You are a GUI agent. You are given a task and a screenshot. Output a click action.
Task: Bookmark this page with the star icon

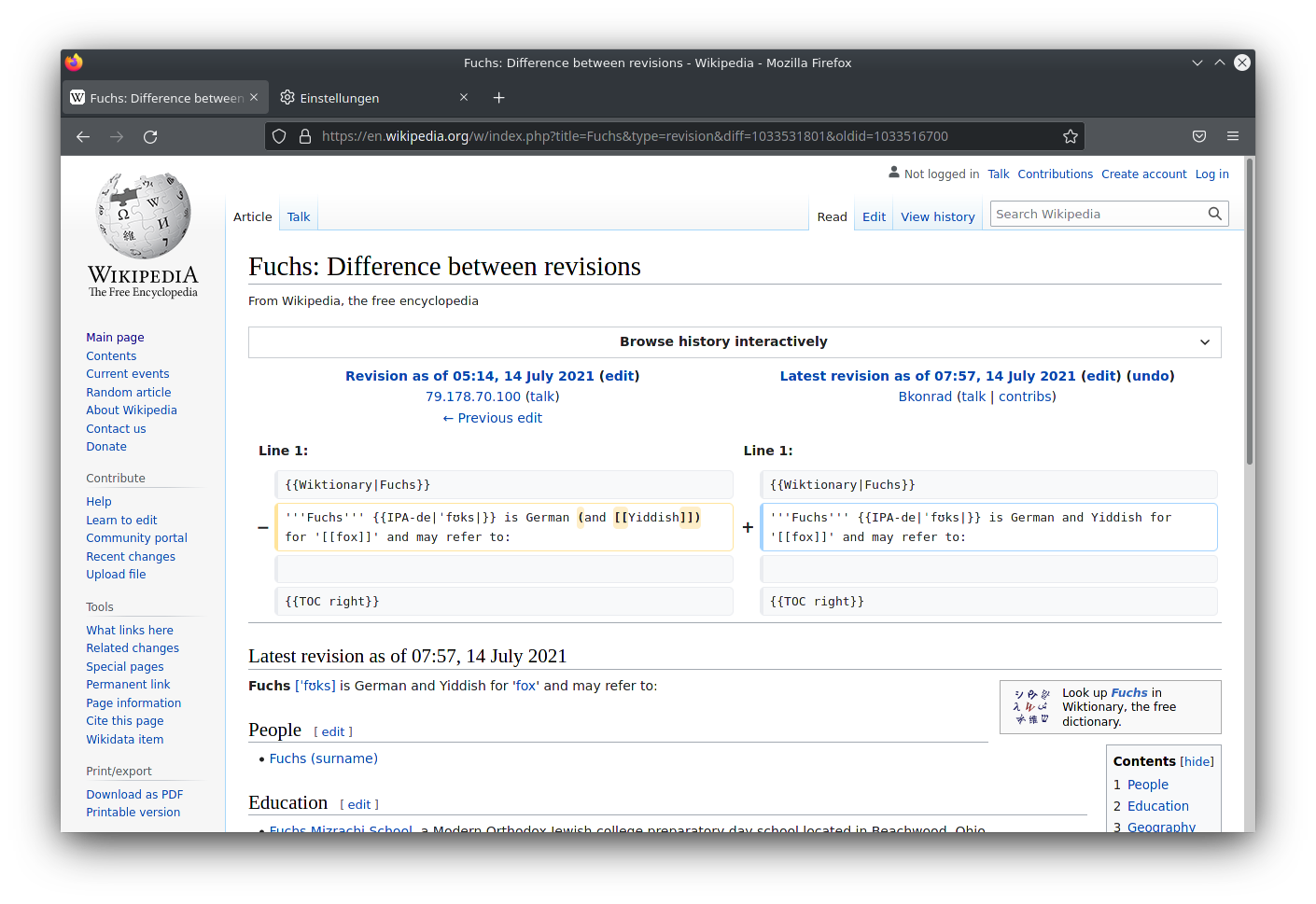coord(1070,136)
